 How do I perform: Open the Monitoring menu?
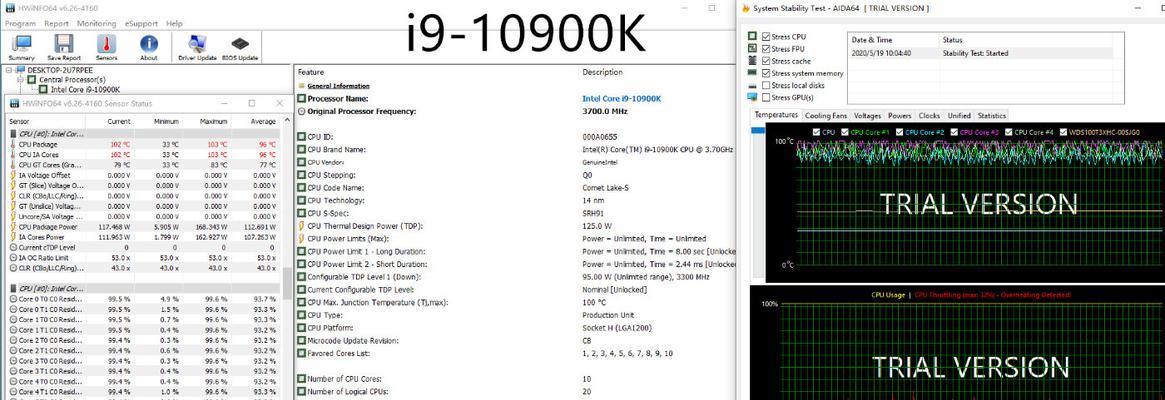pos(97,24)
